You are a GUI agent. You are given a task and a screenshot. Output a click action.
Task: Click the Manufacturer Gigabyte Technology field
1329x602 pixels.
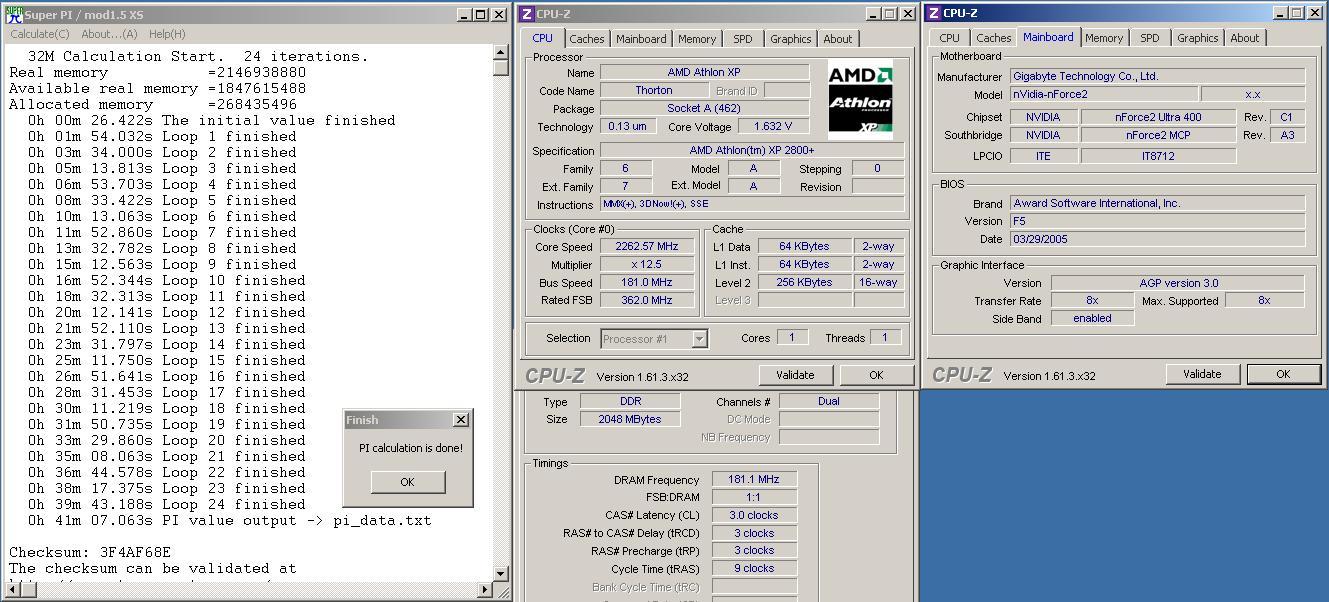(x=1157, y=76)
